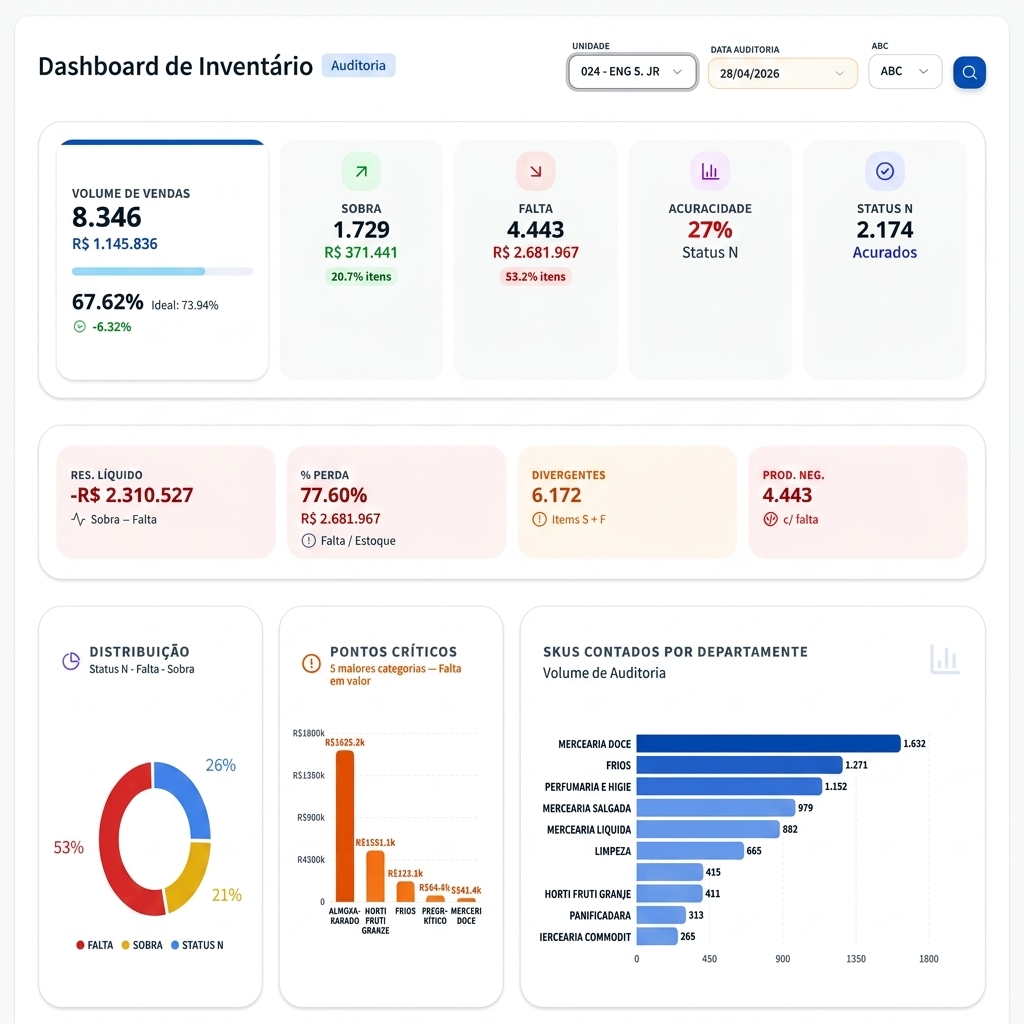Click the HORTI FRUTI GRANZE orange bar

pyautogui.click(x=376, y=876)
